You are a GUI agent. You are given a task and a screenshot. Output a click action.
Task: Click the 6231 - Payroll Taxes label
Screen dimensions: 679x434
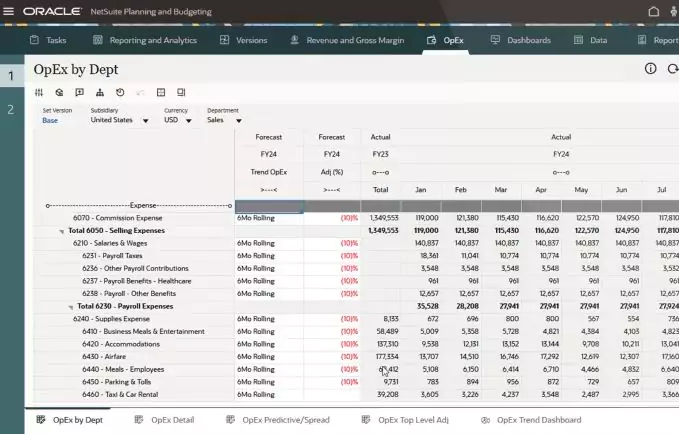(112, 256)
